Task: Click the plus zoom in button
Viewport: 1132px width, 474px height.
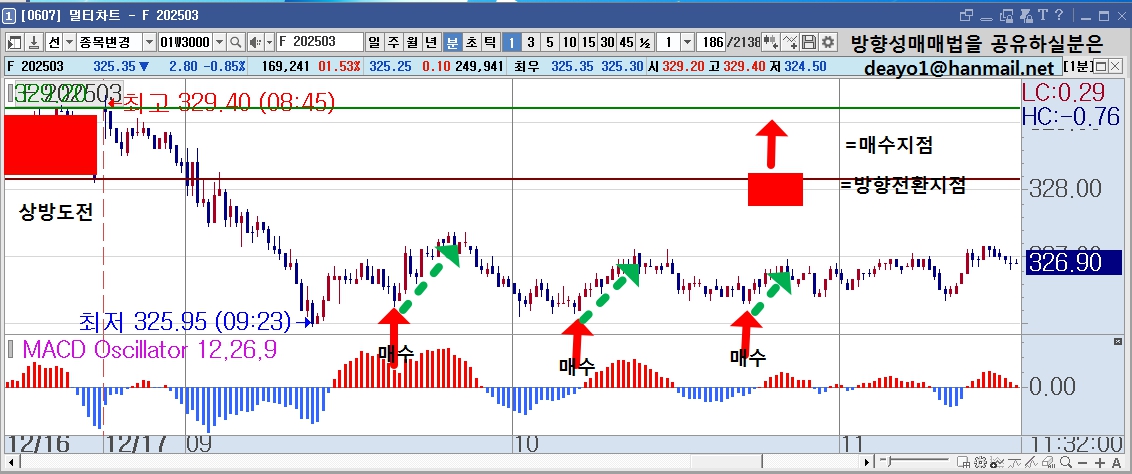Action: 1100,462
